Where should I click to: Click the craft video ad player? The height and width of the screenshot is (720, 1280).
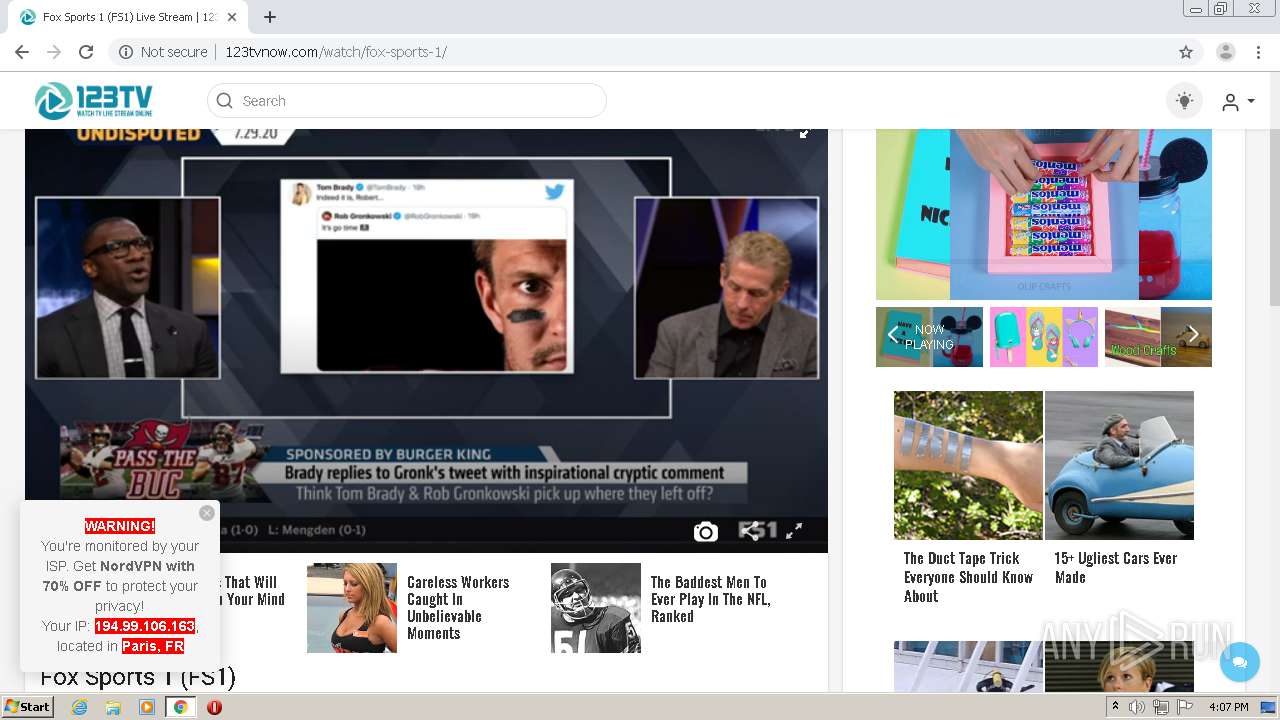[1044, 214]
